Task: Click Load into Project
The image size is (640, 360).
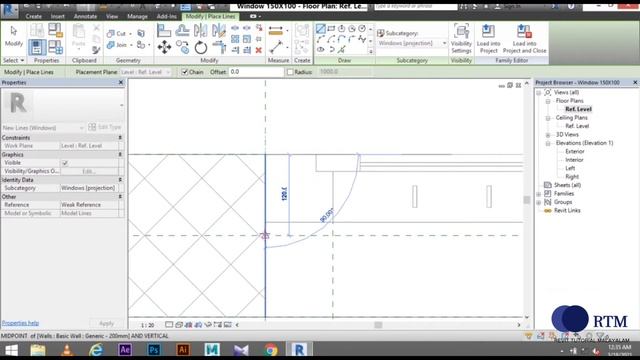Action: (x=488, y=39)
